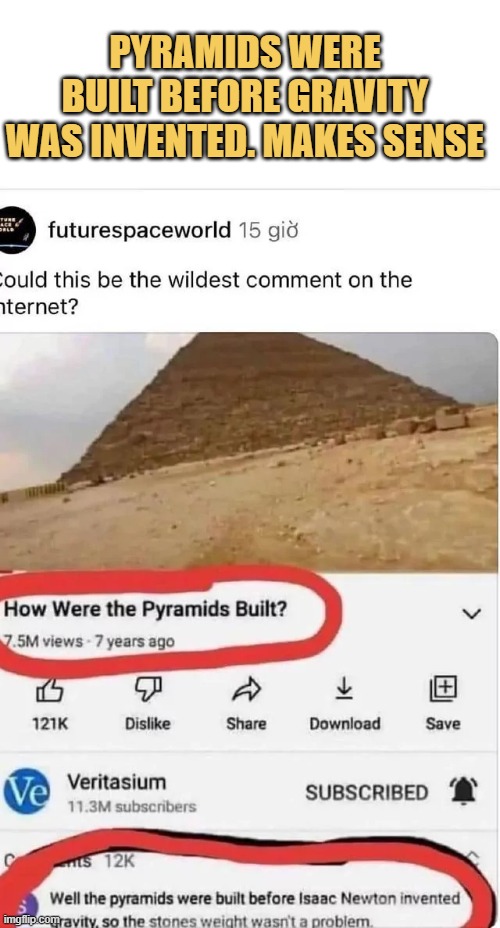This screenshot has width=500, height=928.
Task: Click the thumbs-up like icon
Action: 50,690
